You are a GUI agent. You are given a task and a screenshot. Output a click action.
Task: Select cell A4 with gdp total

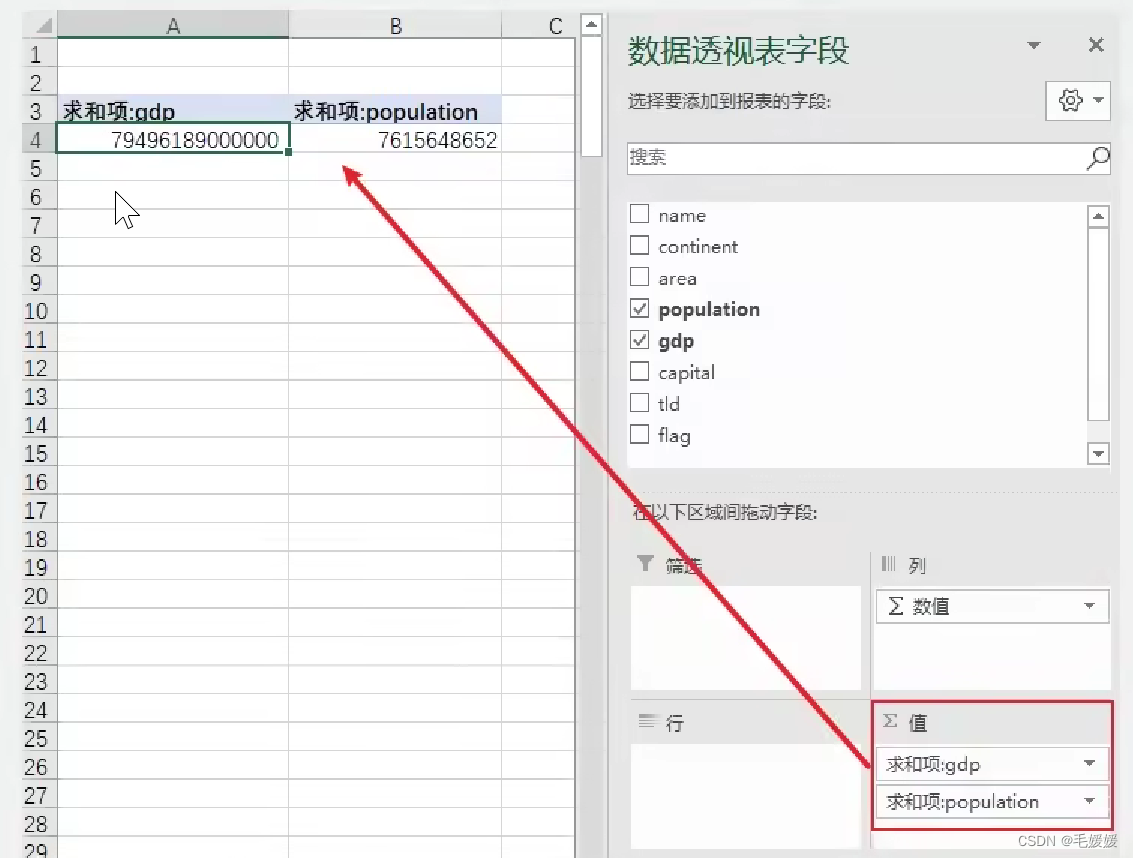coord(173,139)
